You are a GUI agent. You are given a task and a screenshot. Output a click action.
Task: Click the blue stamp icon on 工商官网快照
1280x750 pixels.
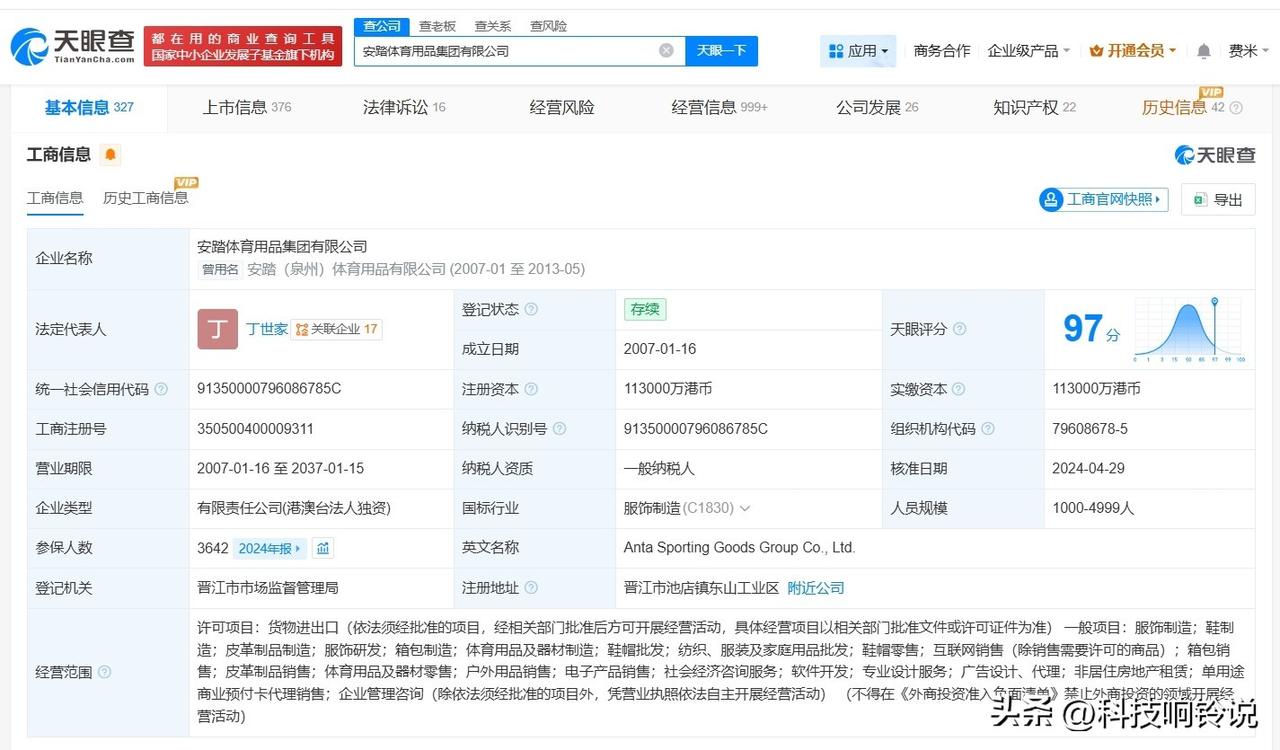tap(1051, 199)
